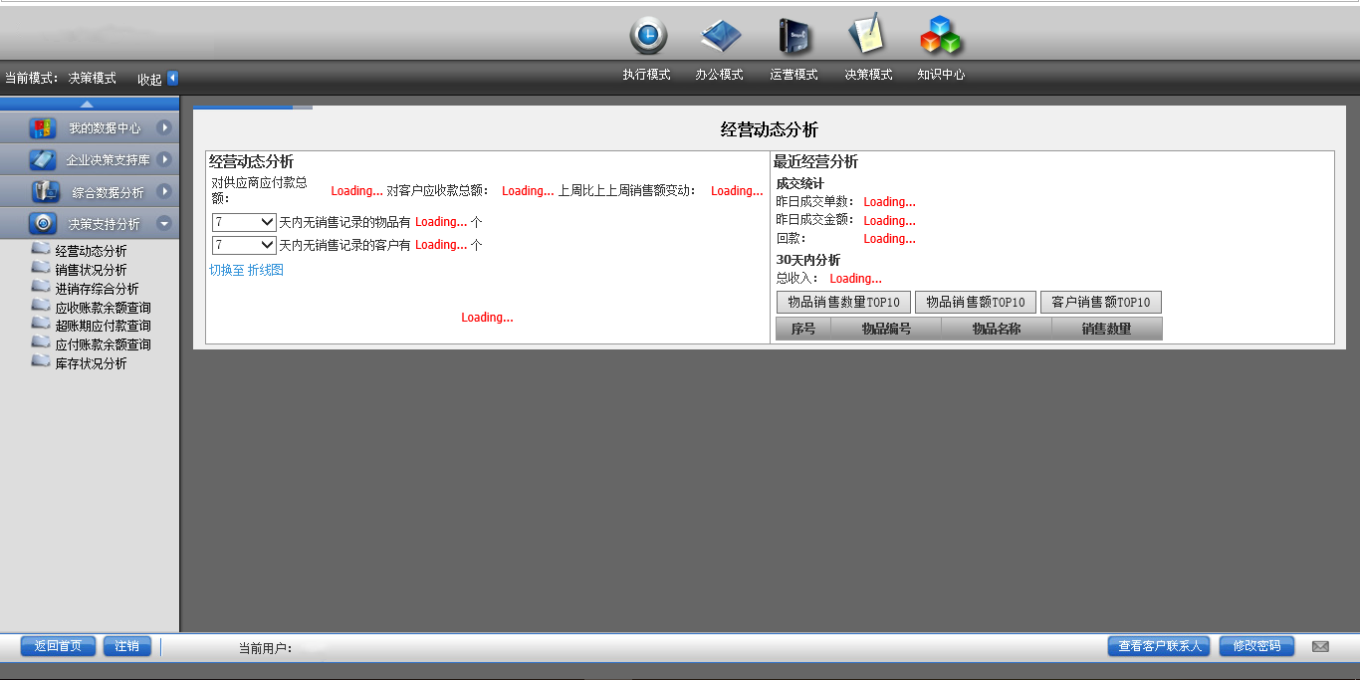Open the 运营模式 book icon
1360x680 pixels.
(795, 36)
